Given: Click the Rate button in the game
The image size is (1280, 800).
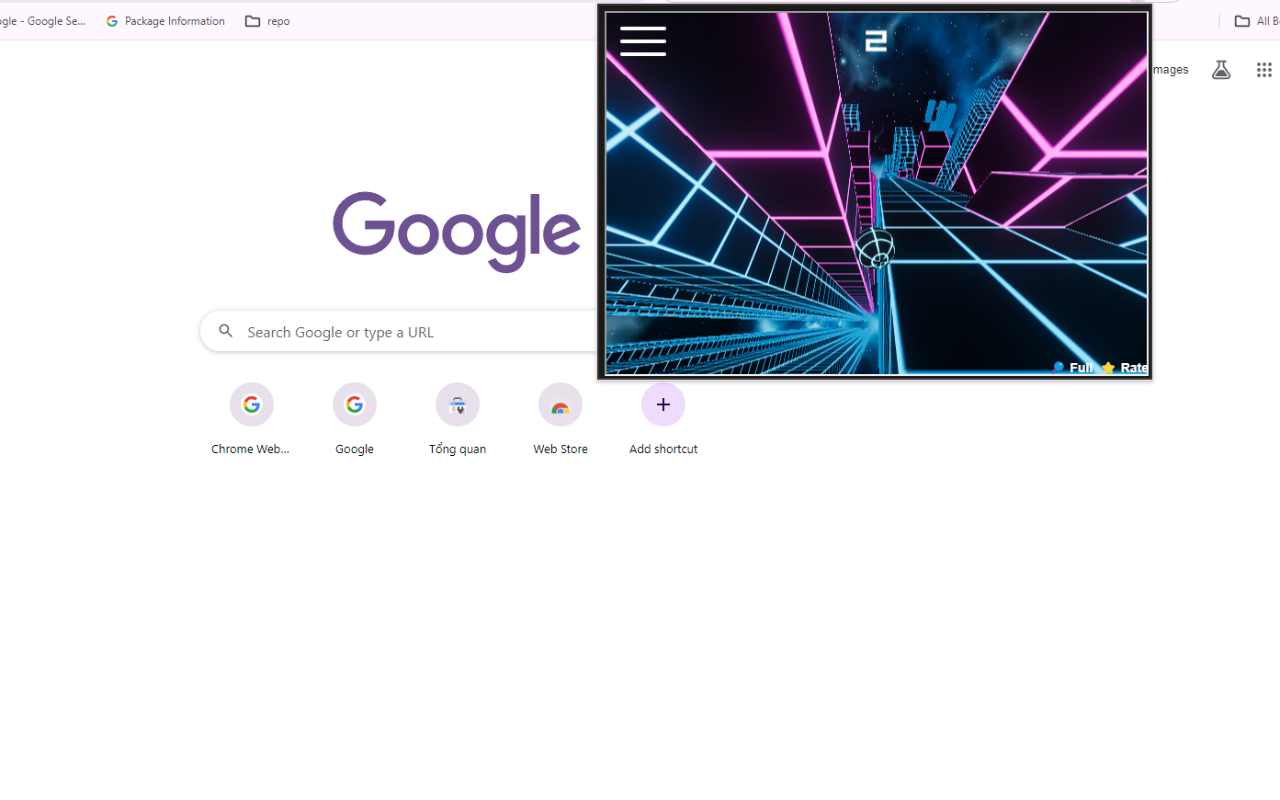Looking at the screenshot, I should tap(1124, 368).
